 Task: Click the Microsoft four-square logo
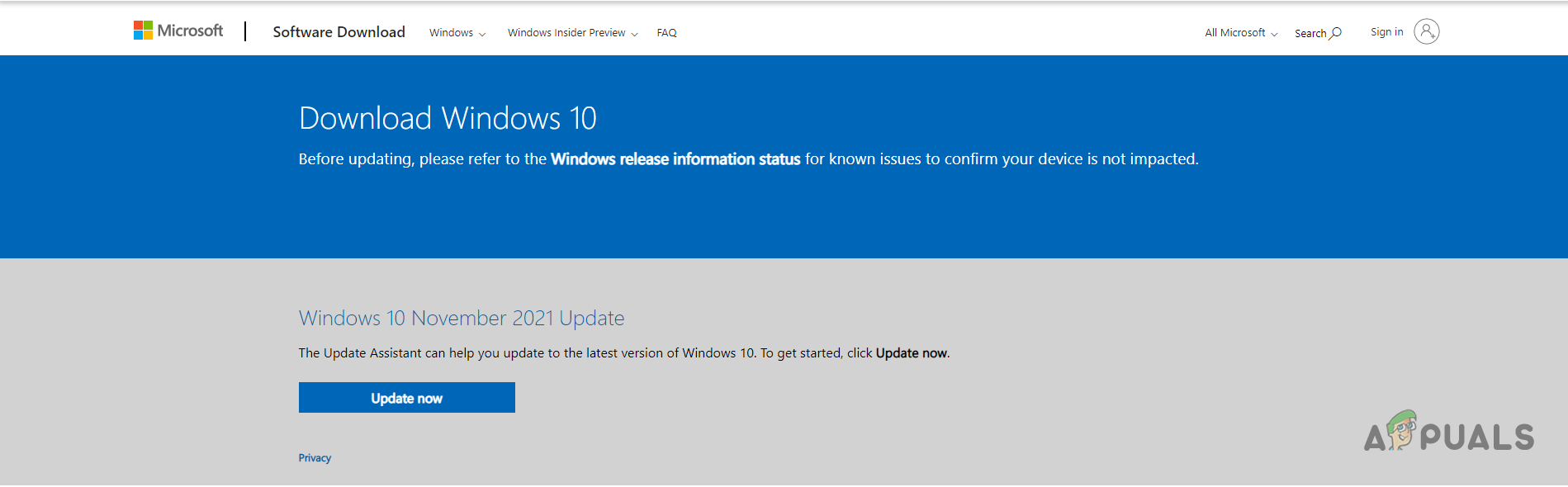[143, 31]
